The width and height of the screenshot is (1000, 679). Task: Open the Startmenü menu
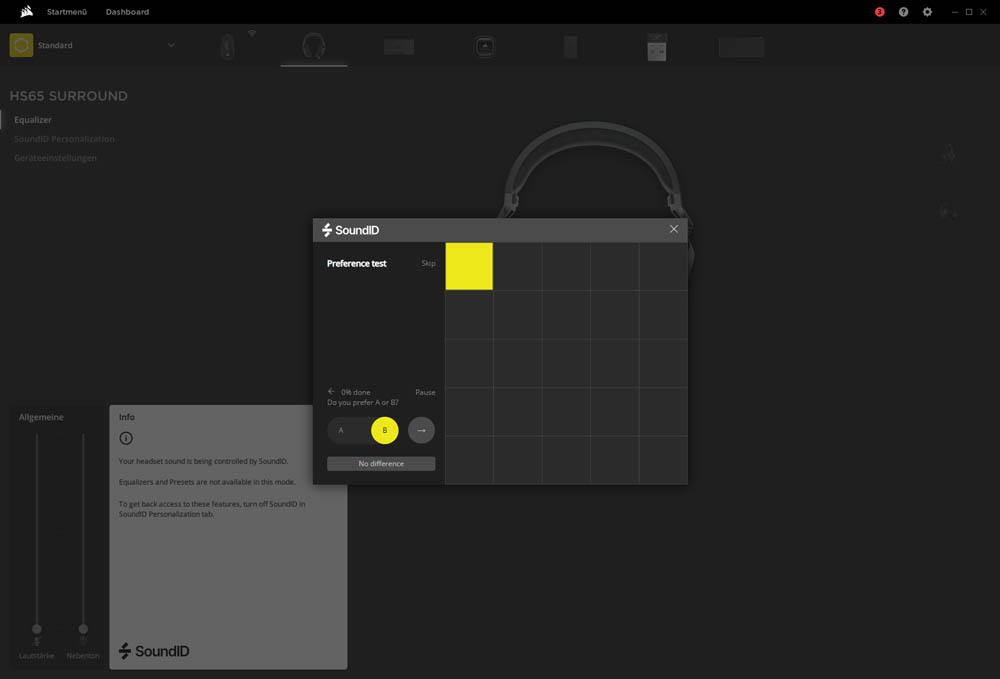(x=67, y=12)
